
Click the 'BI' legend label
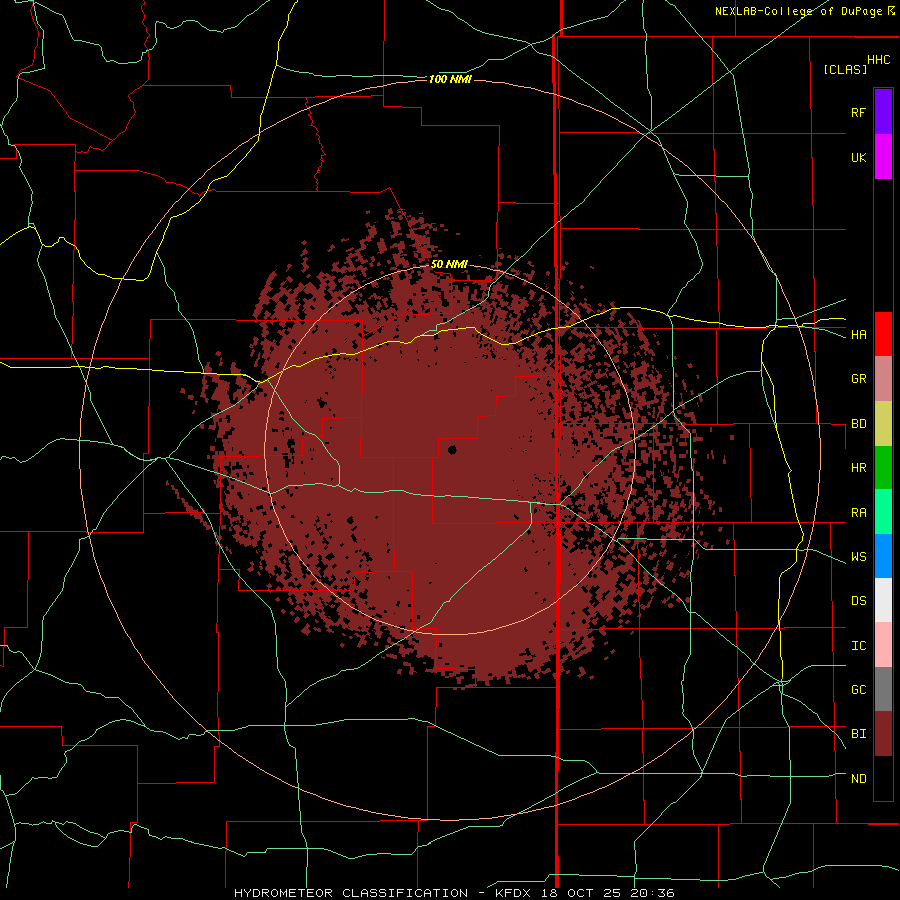[x=858, y=734]
